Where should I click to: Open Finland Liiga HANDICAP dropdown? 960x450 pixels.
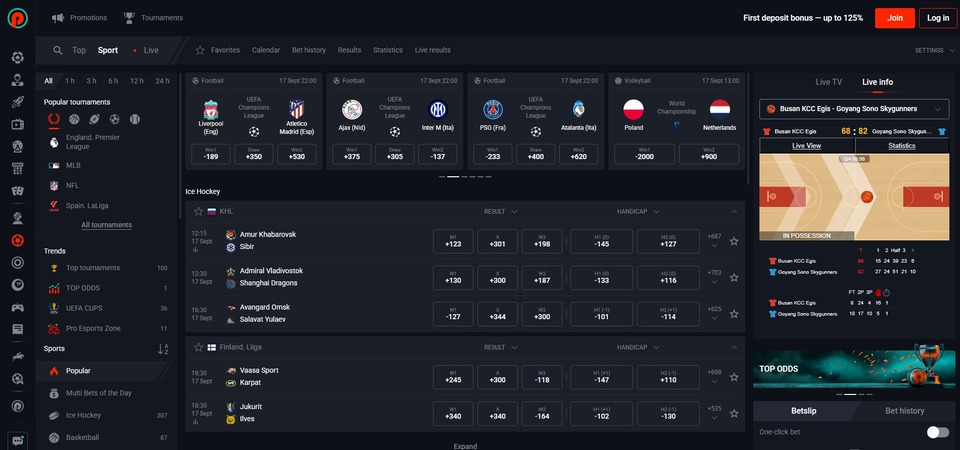[x=638, y=347]
